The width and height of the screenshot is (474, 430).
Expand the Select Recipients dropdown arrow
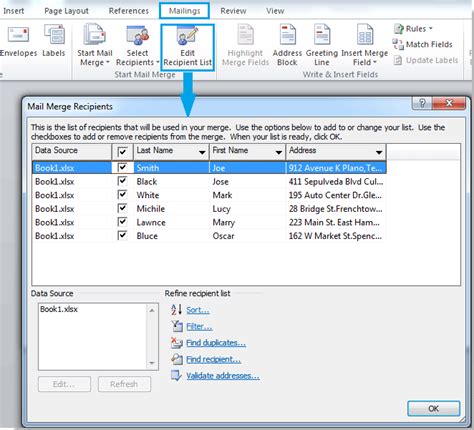click(158, 63)
